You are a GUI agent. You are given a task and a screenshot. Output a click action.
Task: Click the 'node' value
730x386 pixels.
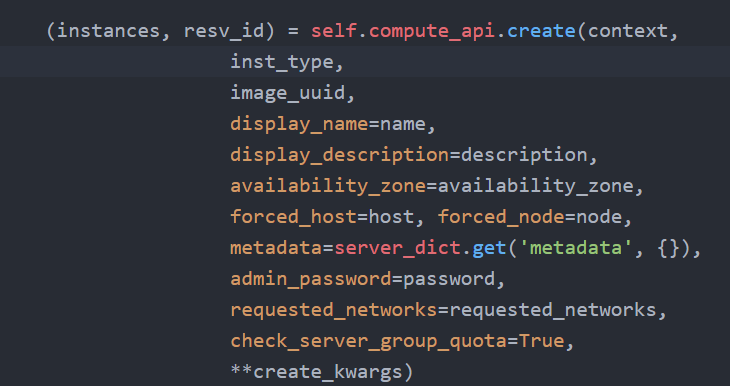(599, 217)
